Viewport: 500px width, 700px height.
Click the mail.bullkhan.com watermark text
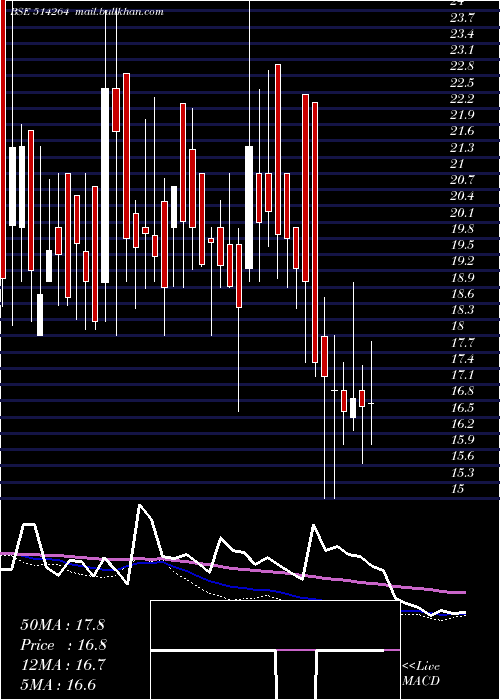(x=119, y=12)
